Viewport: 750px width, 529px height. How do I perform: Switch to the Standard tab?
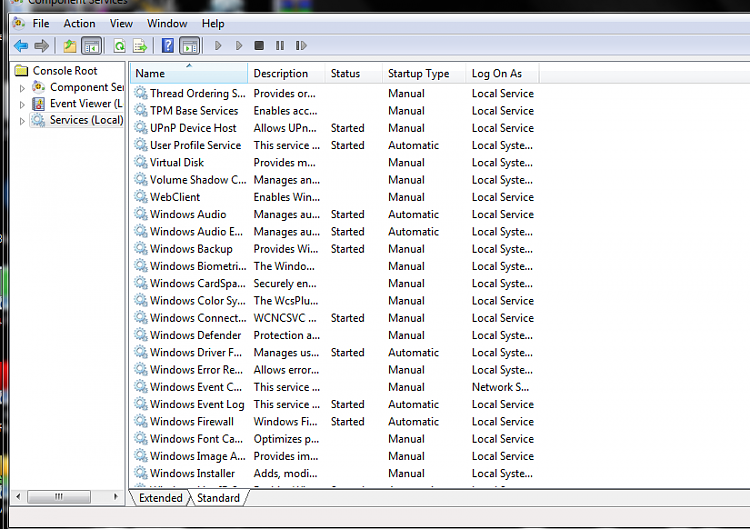point(218,498)
